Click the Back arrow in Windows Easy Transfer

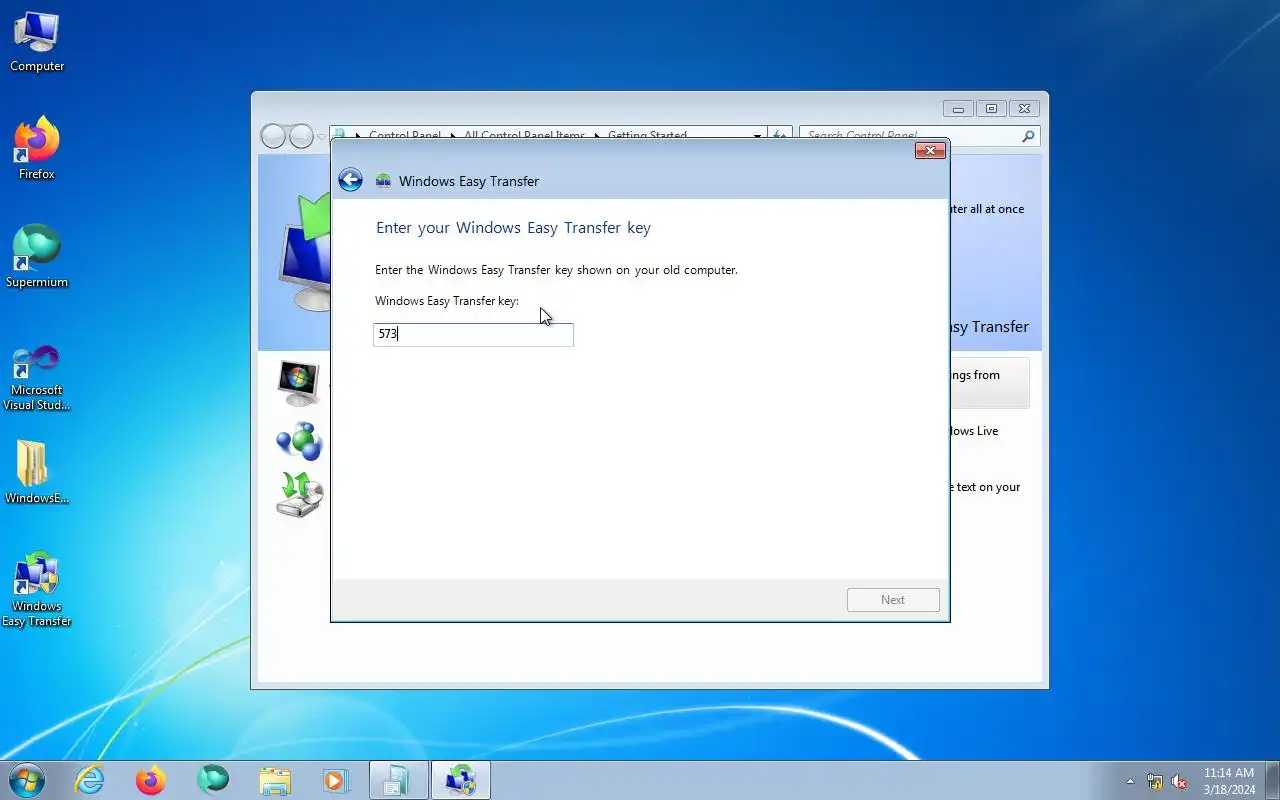tap(350, 180)
